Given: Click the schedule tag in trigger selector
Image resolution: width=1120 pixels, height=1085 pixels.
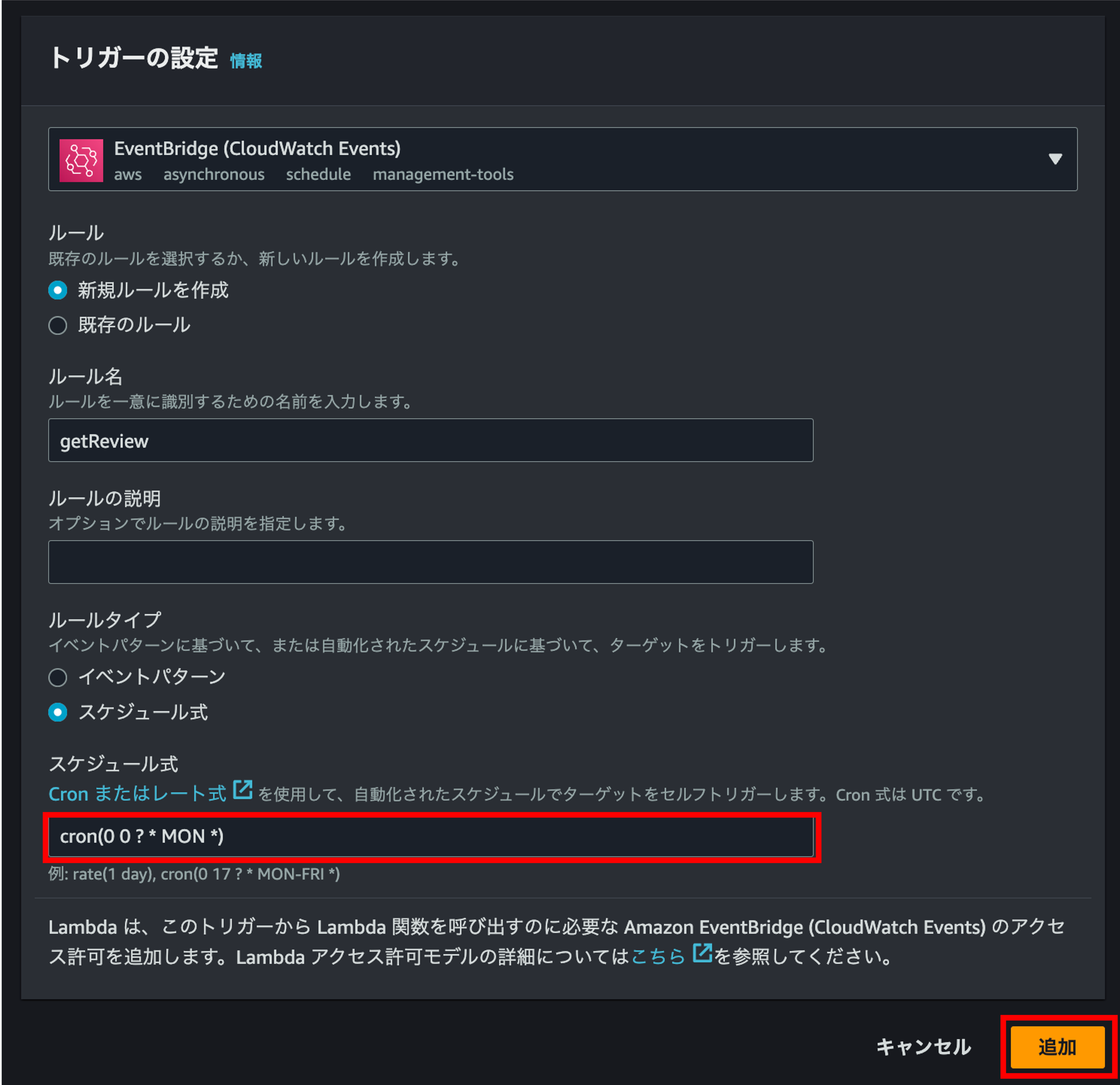Looking at the screenshot, I should (x=318, y=174).
